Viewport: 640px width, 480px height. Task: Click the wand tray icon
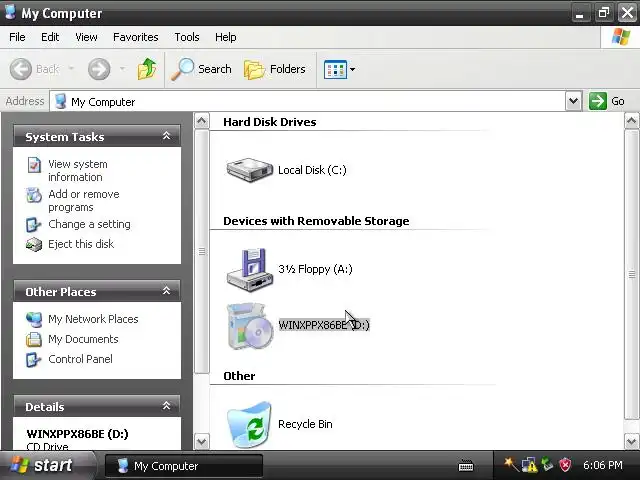(x=511, y=464)
